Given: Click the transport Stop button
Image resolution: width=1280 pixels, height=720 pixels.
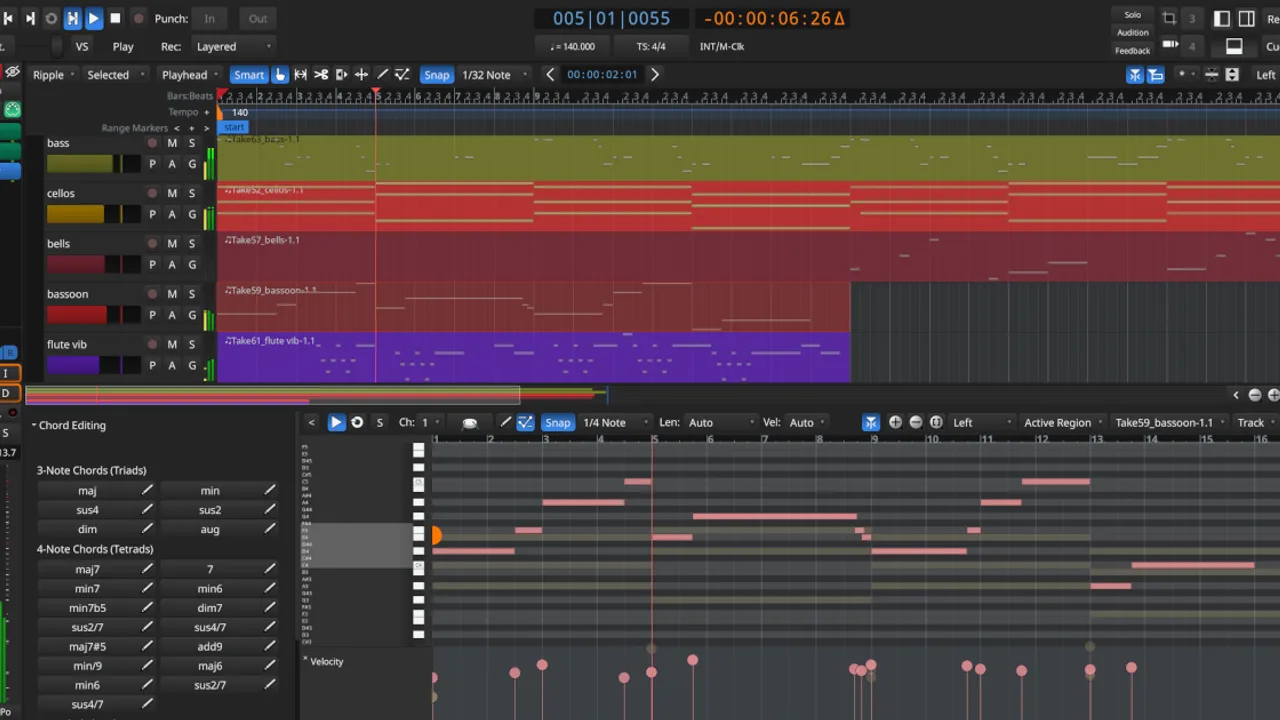Looking at the screenshot, I should (115, 18).
